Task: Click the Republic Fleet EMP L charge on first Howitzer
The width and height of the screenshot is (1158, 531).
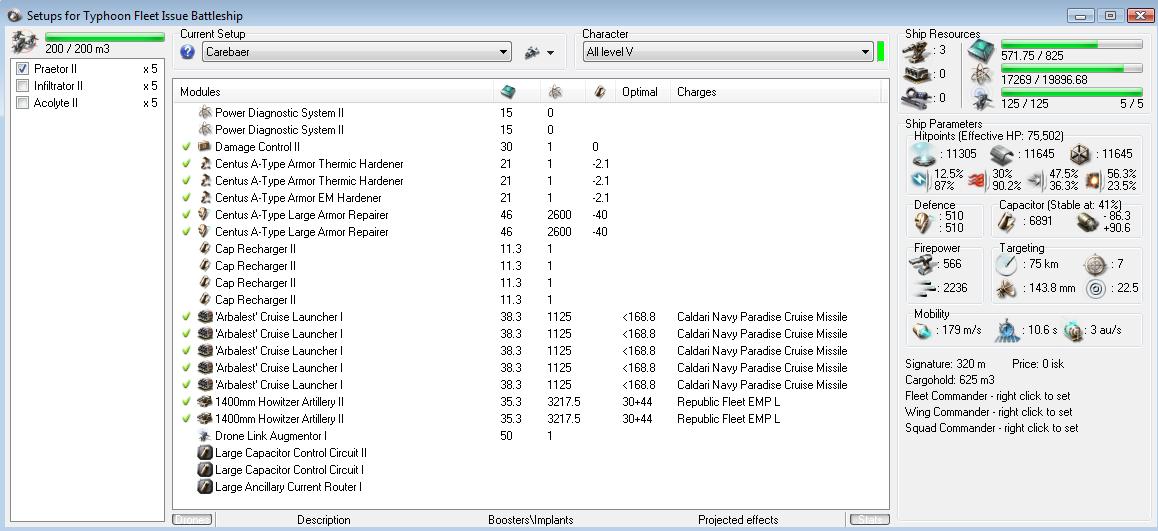Action: [728, 402]
